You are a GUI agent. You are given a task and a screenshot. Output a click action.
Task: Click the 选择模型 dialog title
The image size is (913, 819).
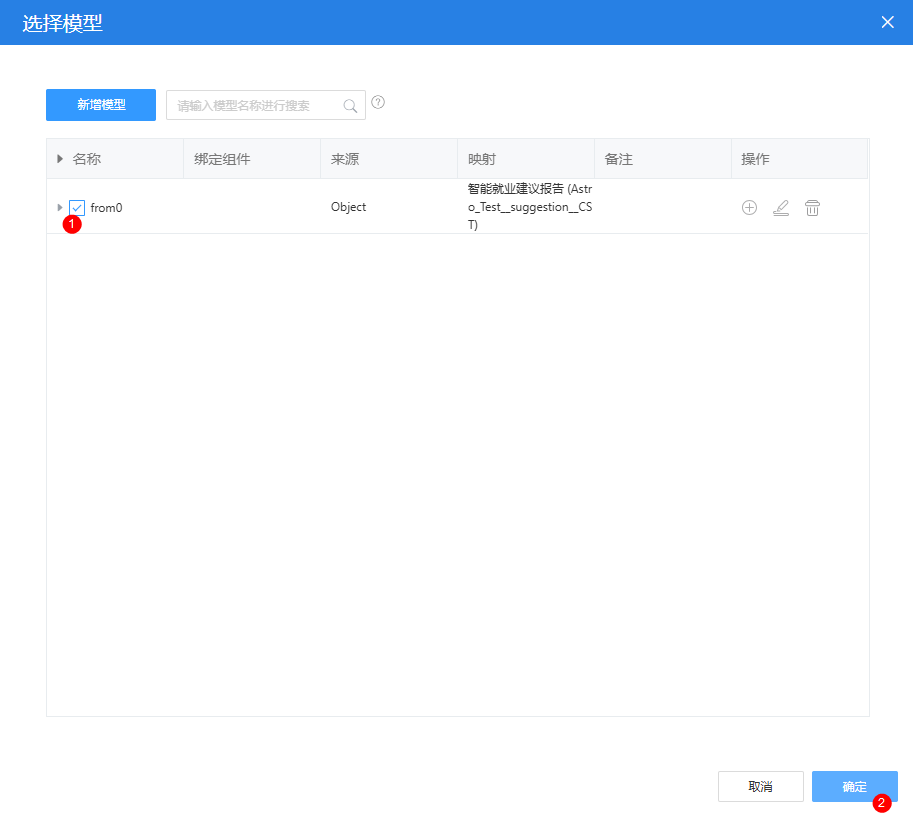pos(62,23)
